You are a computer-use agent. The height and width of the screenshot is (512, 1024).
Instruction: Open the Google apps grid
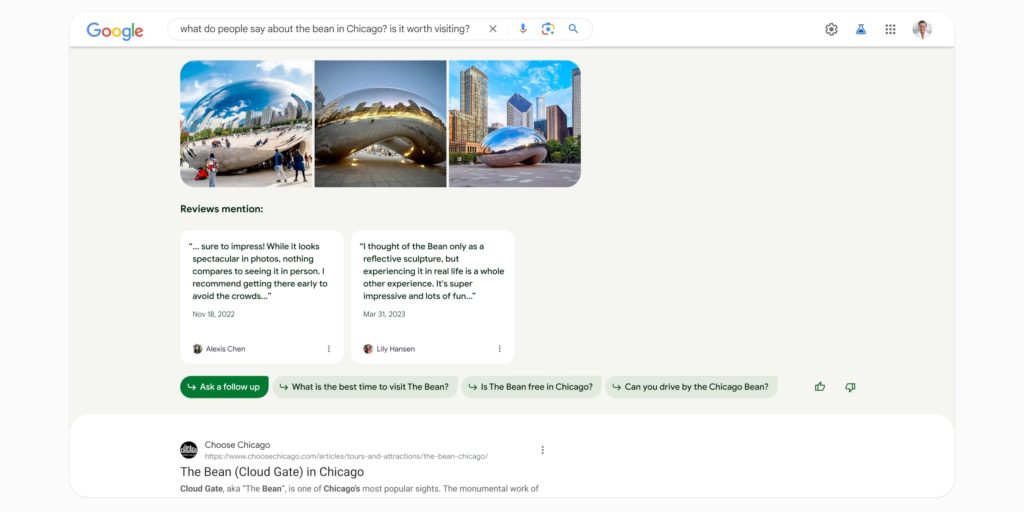890,30
